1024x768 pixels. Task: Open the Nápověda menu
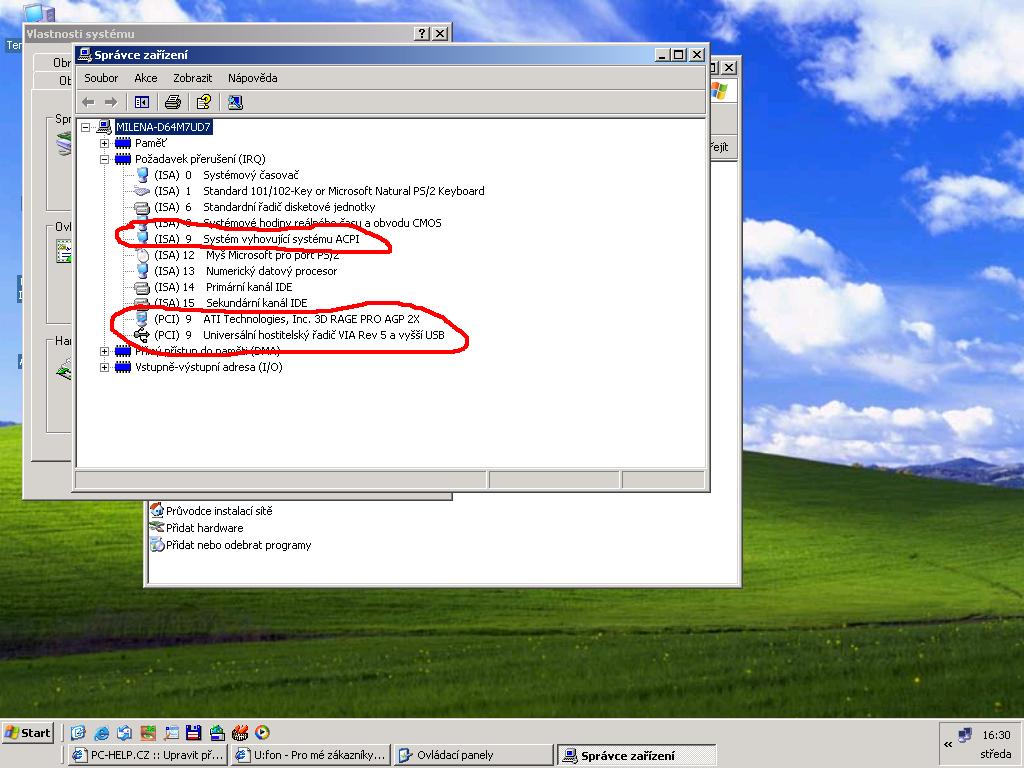253,78
